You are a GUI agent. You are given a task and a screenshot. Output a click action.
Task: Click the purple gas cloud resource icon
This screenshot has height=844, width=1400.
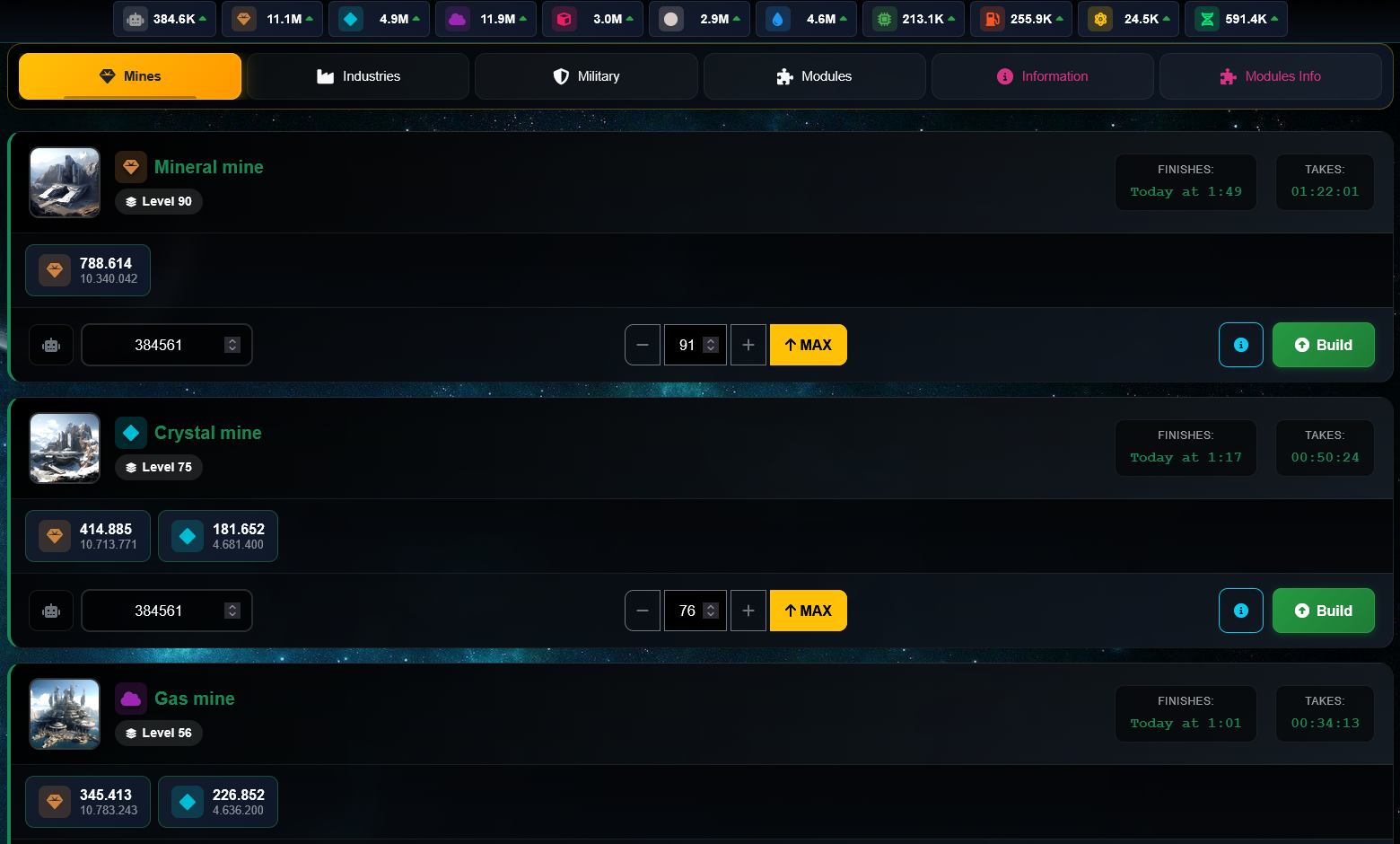458,19
